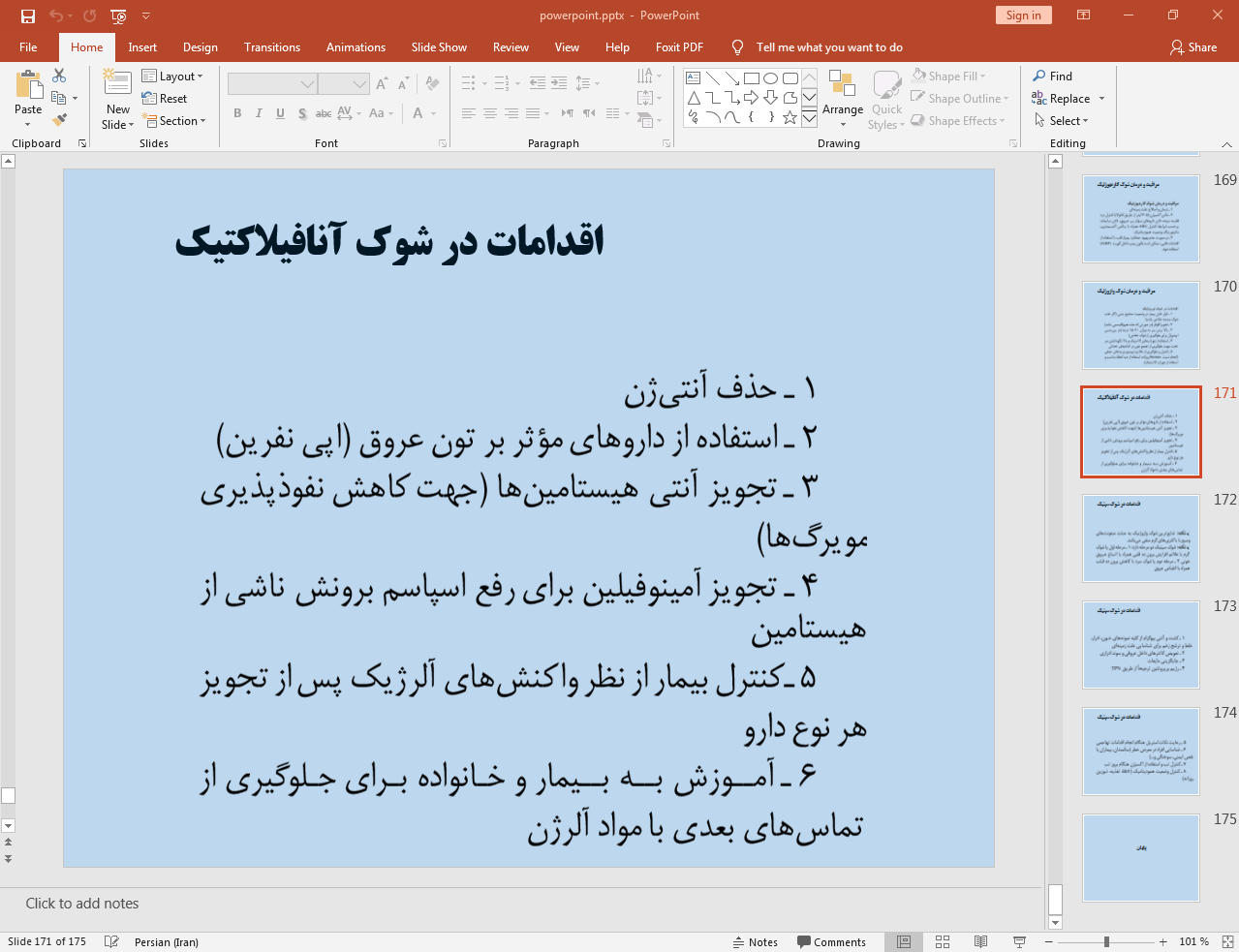Click the Tell me what you want field

829,46
